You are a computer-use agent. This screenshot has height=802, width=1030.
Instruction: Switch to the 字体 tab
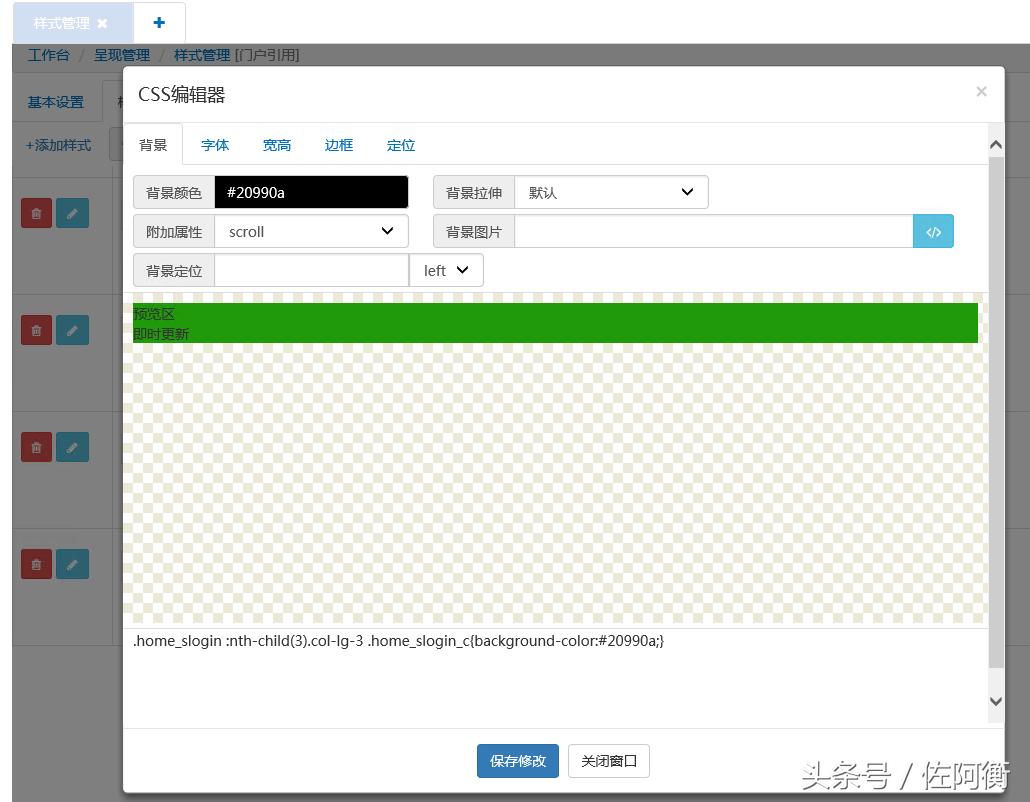214,145
